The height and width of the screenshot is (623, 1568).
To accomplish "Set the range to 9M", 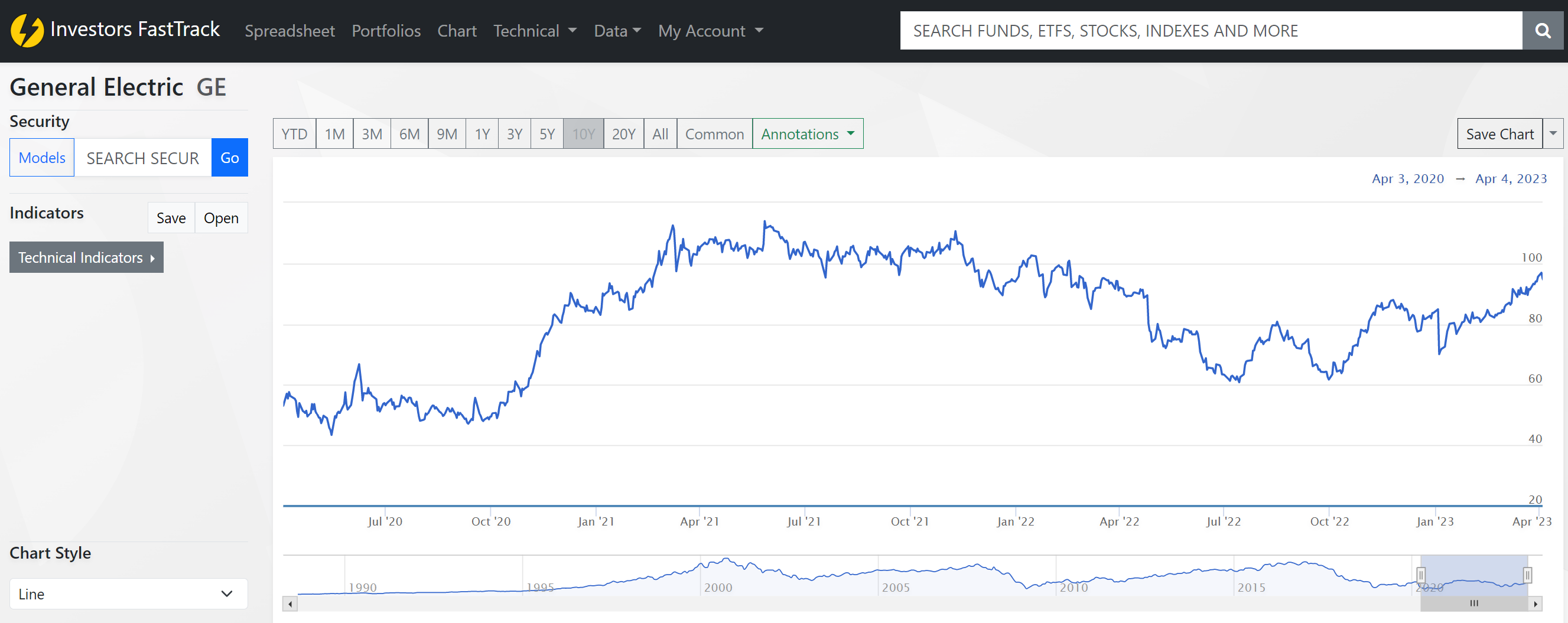I will coord(447,134).
